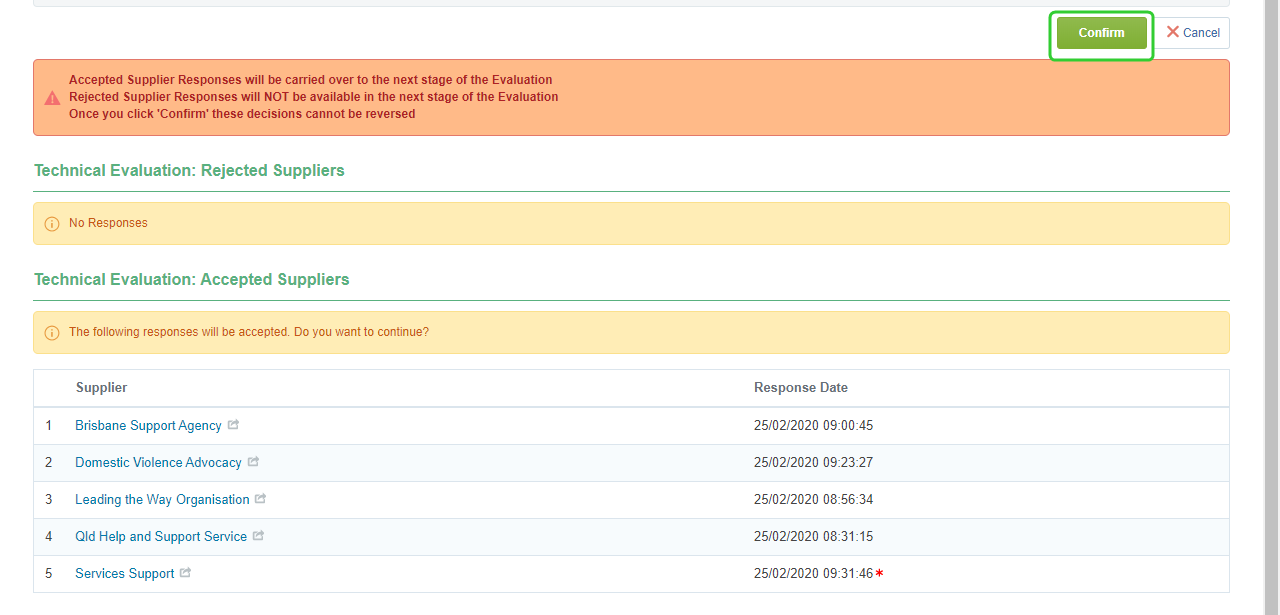Cancel the supplier evaluation confirmation
Viewport: 1280px width, 615px height.
click(x=1192, y=33)
